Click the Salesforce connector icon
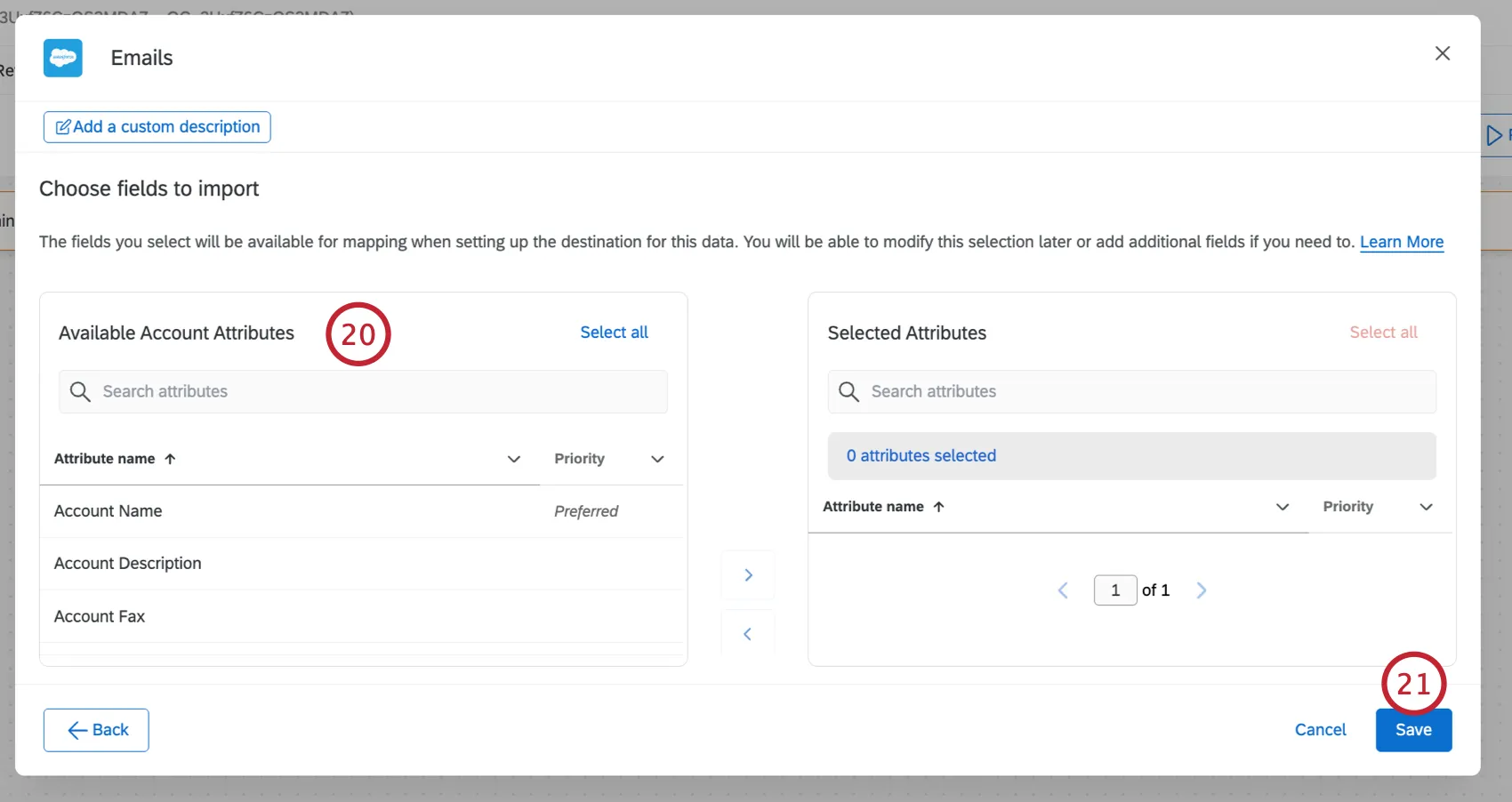This screenshot has width=1512, height=802. point(62,58)
